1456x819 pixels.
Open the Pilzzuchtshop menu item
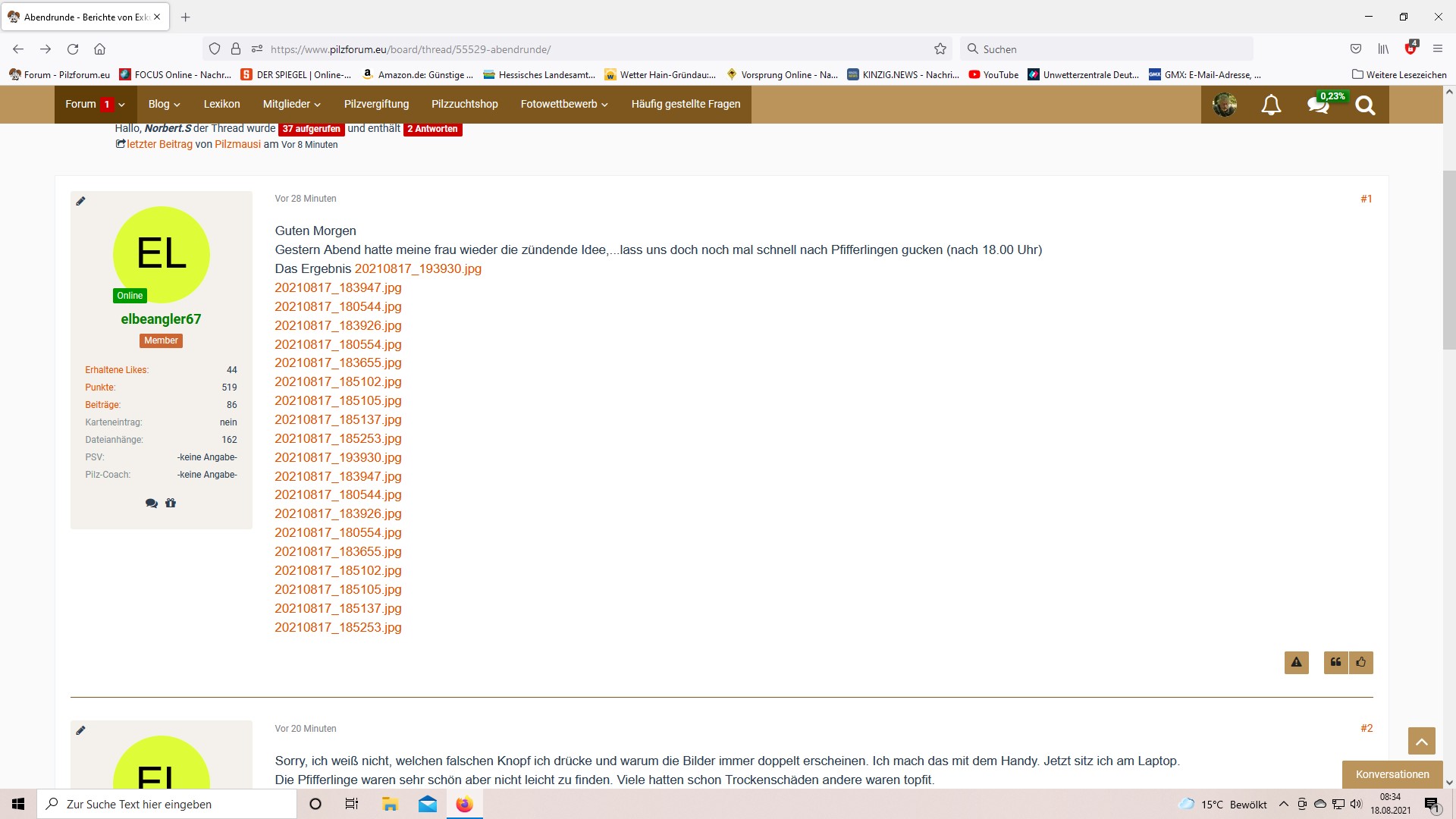coord(464,105)
